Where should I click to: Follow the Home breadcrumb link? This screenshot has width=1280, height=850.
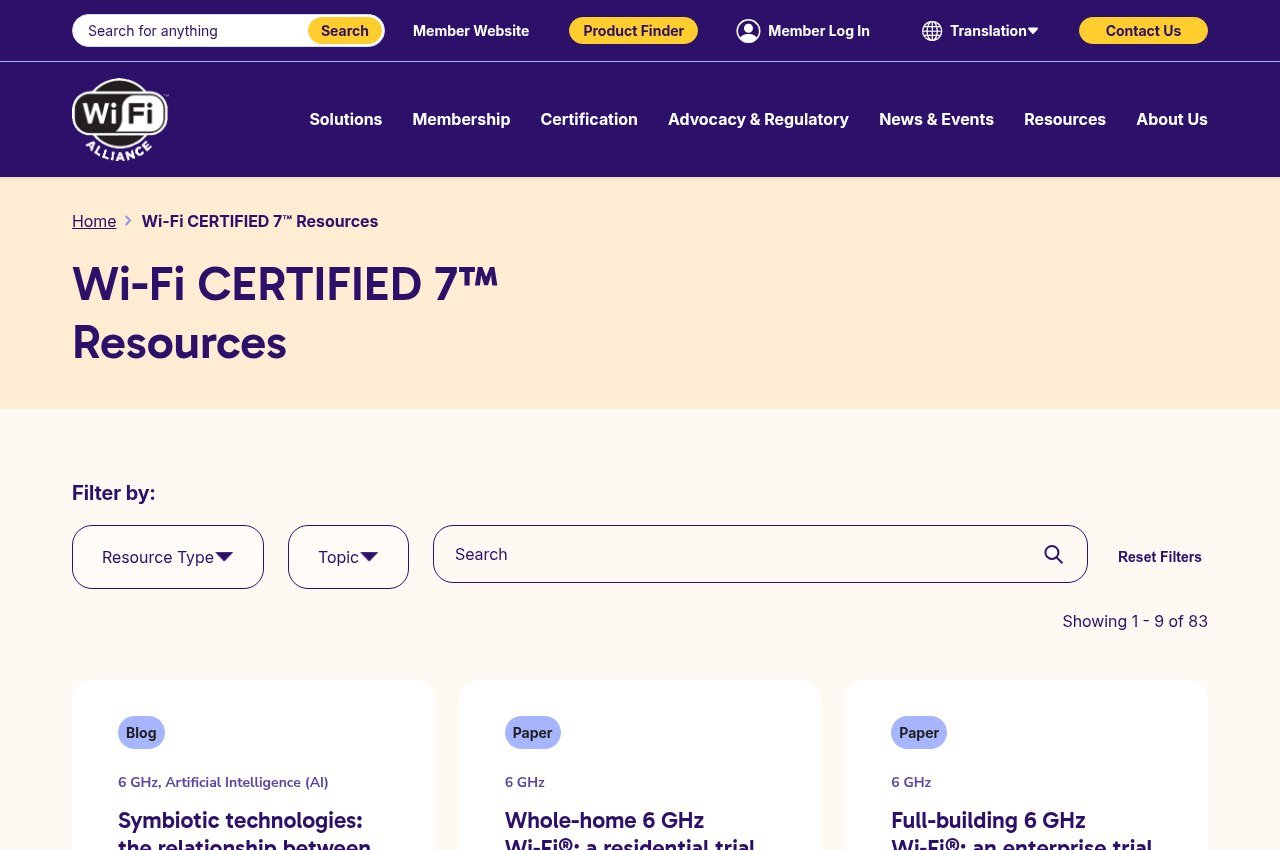coord(94,221)
